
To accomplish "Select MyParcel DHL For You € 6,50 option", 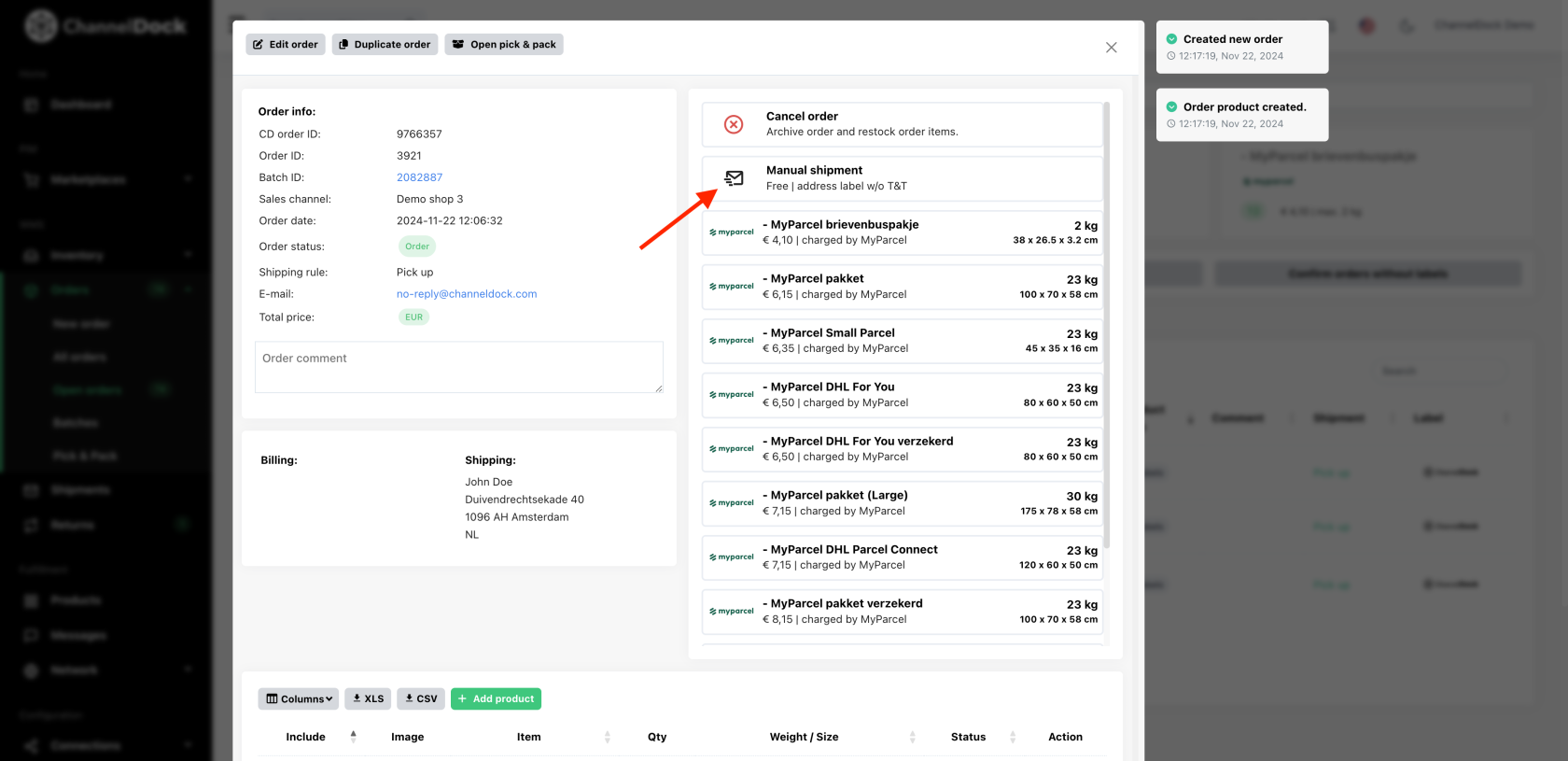I will [x=902, y=395].
